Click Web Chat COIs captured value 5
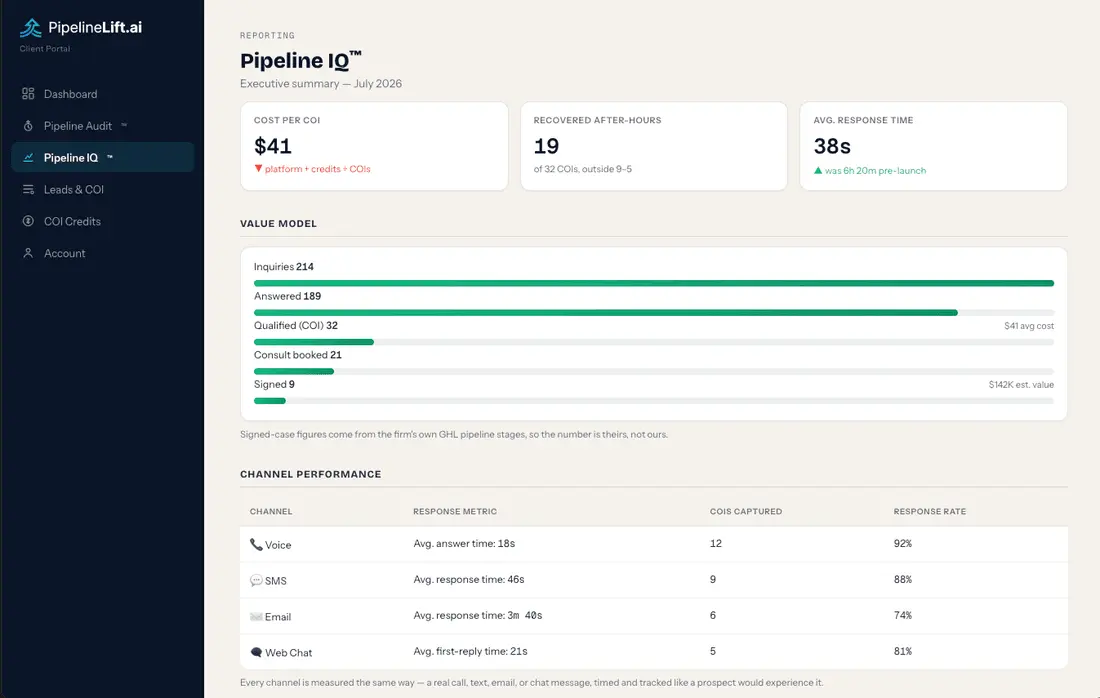The image size is (1100, 698). [713, 651]
